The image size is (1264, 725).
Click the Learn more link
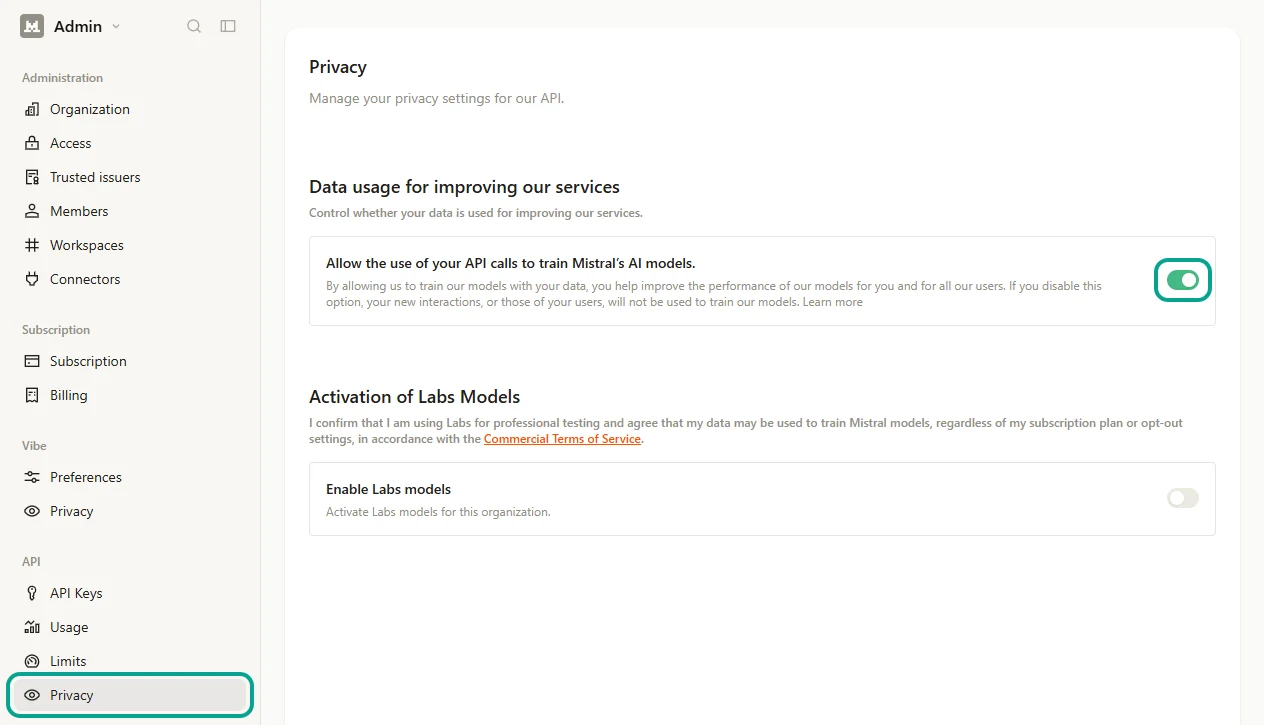[832, 302]
